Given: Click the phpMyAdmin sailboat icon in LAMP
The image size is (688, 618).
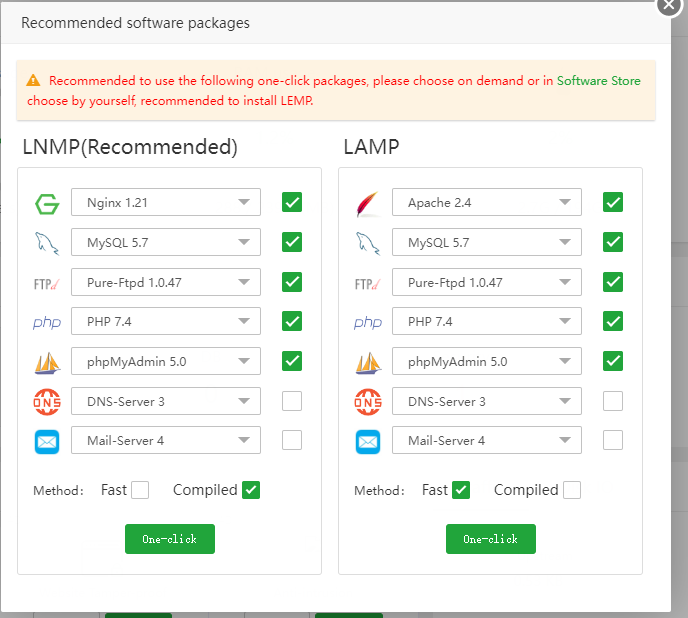Looking at the screenshot, I should (x=368, y=361).
